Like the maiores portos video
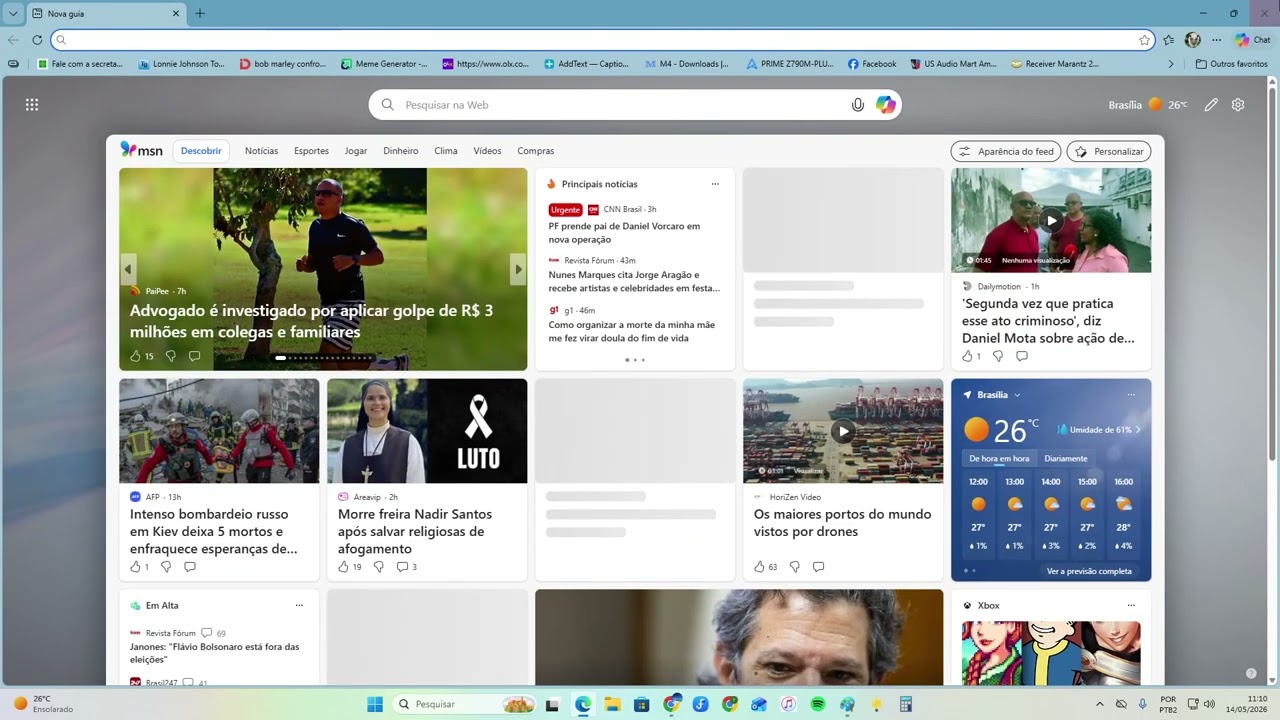 point(759,567)
